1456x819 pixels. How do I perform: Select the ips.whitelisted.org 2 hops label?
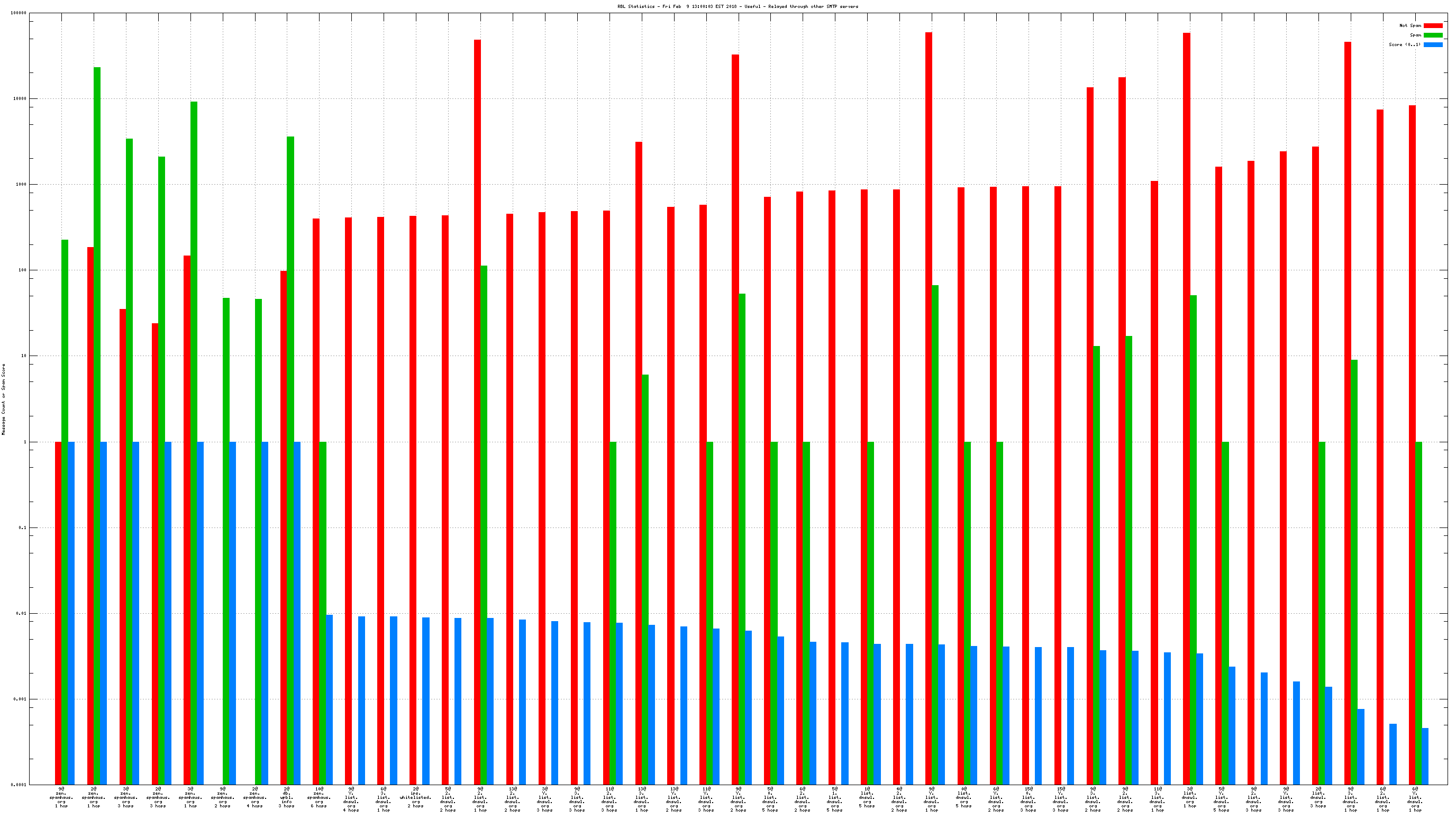[415, 797]
